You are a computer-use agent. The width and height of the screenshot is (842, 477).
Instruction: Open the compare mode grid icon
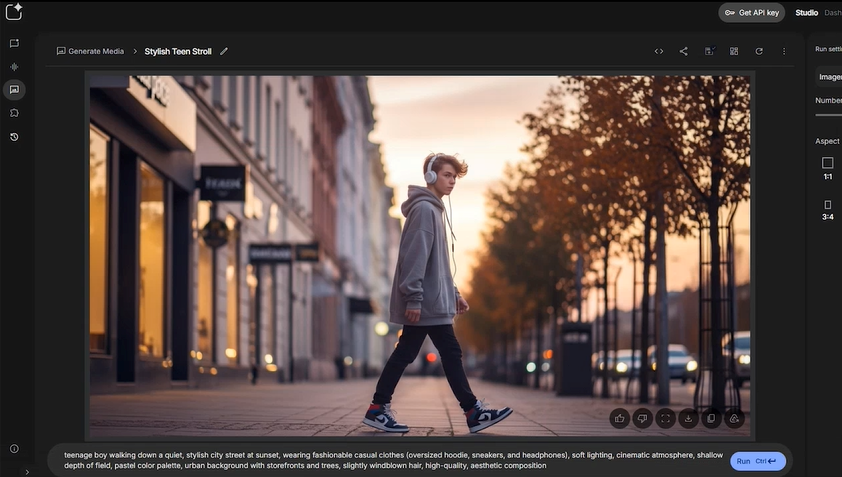734,52
